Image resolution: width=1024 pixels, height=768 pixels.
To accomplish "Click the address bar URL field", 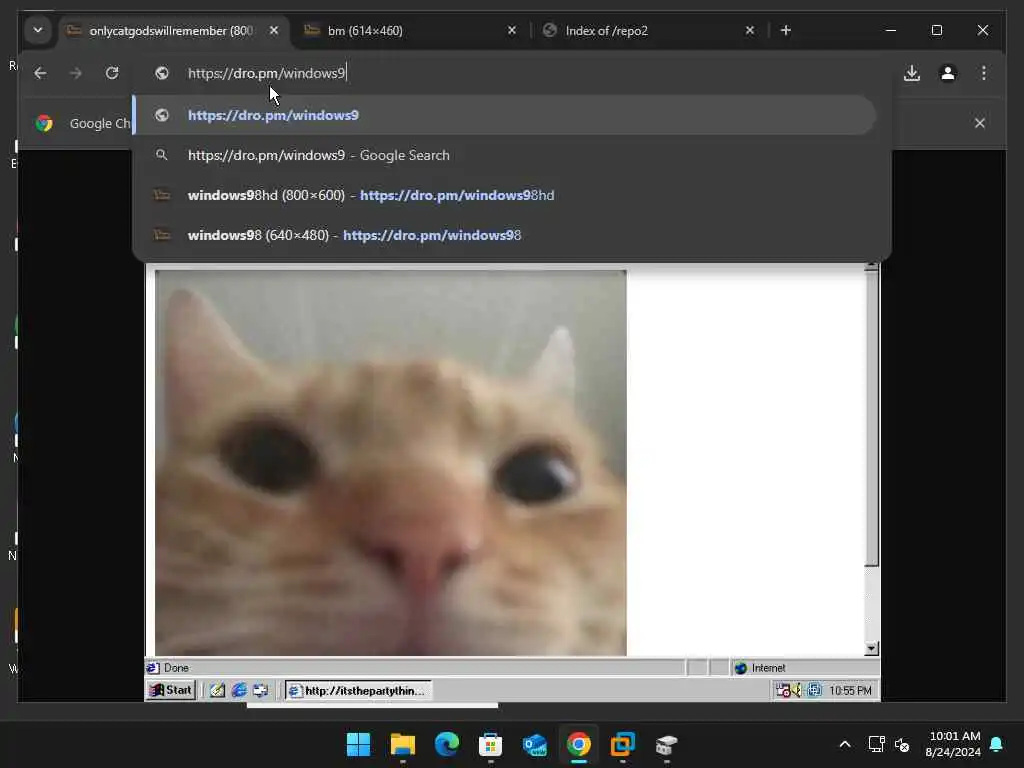I will (x=512, y=73).
